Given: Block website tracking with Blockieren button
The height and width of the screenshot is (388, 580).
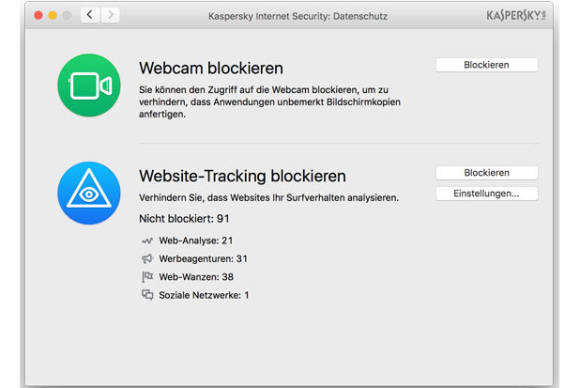Looking at the screenshot, I should [x=486, y=173].
